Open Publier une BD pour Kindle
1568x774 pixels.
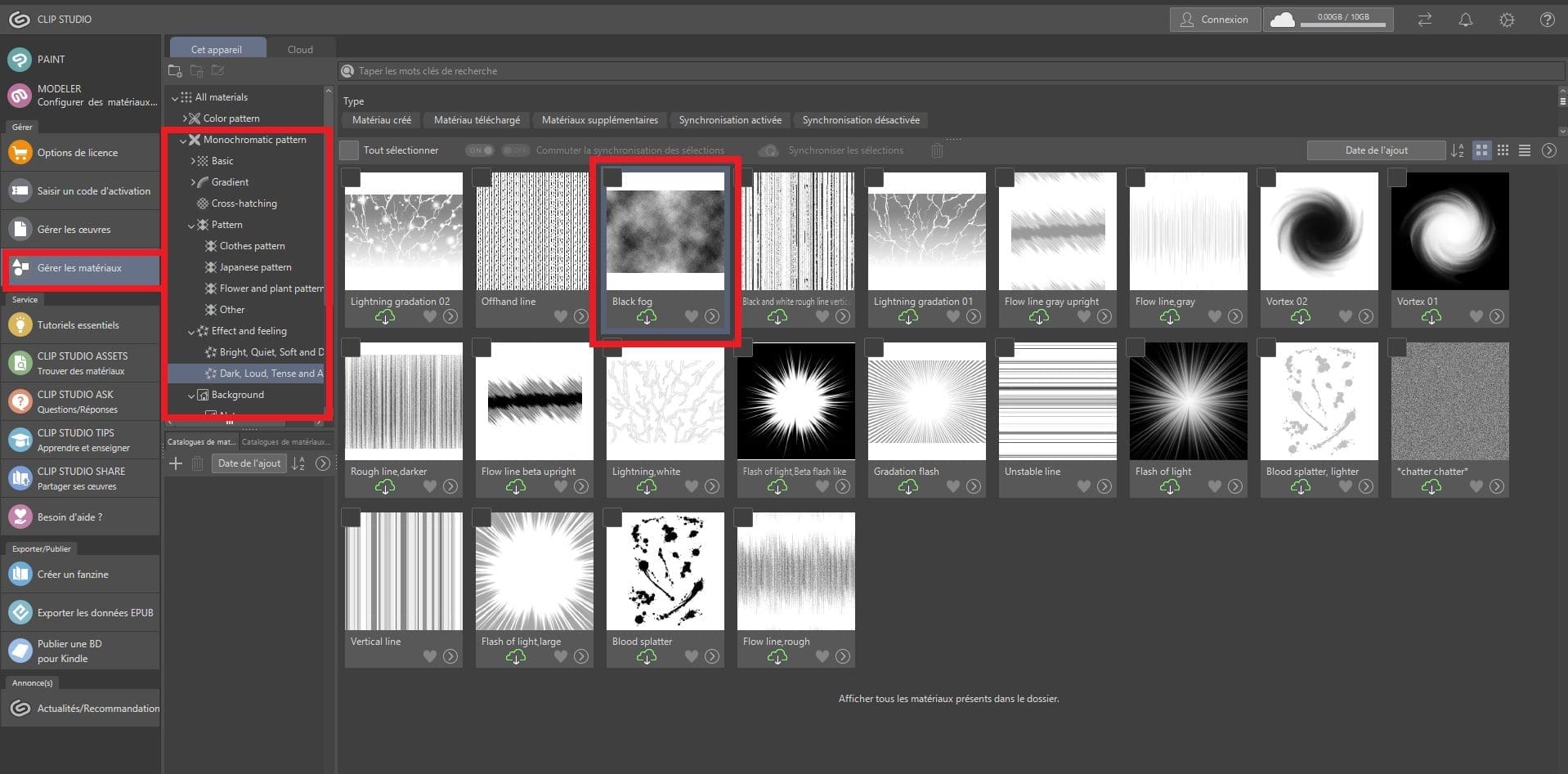pos(80,651)
